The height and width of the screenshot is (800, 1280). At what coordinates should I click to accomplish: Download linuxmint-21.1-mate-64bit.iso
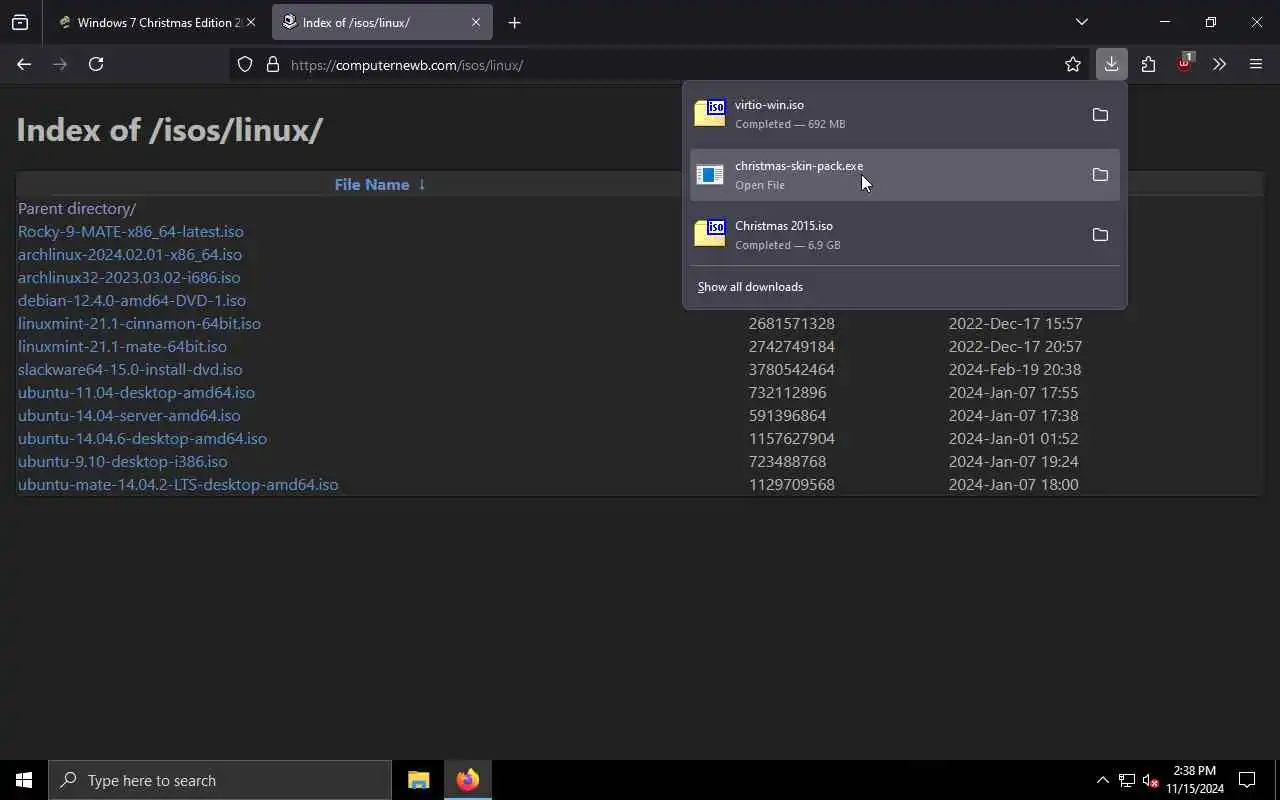click(x=122, y=346)
